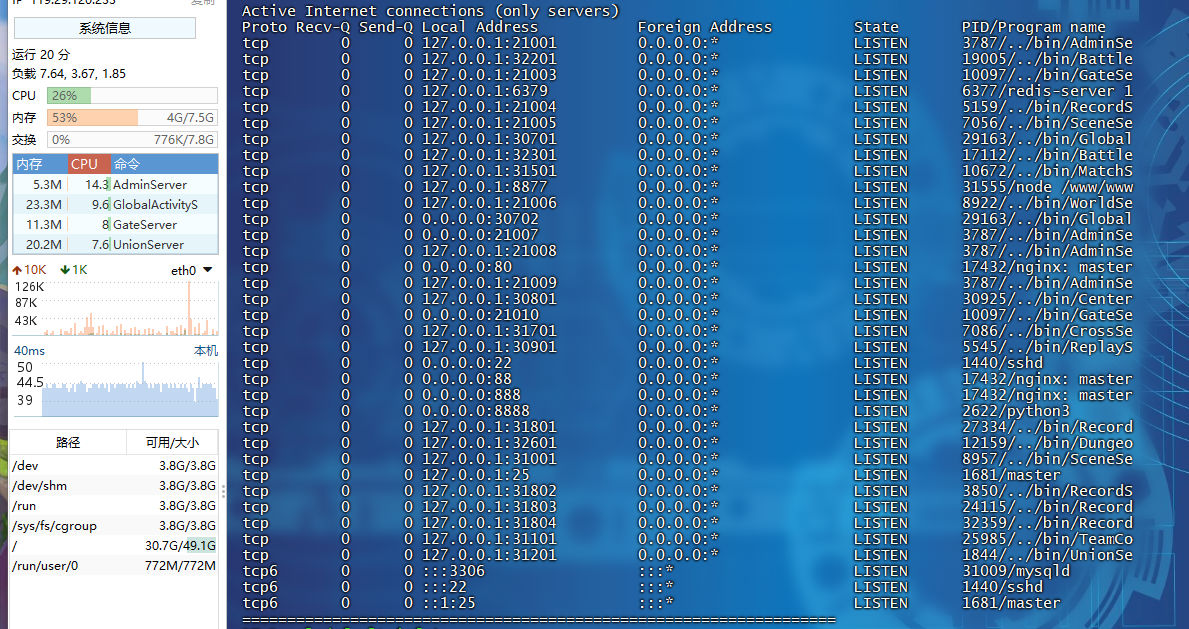
Task: Click the '2622/python3' program entry
Action: (x=1016, y=411)
